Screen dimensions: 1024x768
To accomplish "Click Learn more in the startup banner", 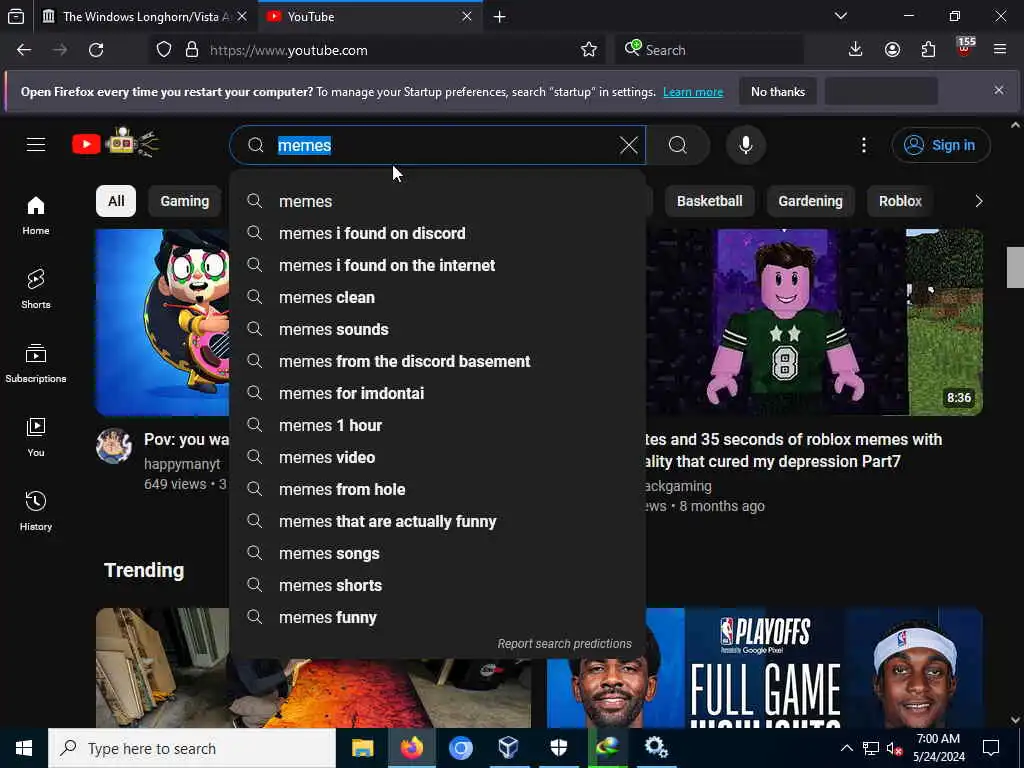I will coord(693,92).
